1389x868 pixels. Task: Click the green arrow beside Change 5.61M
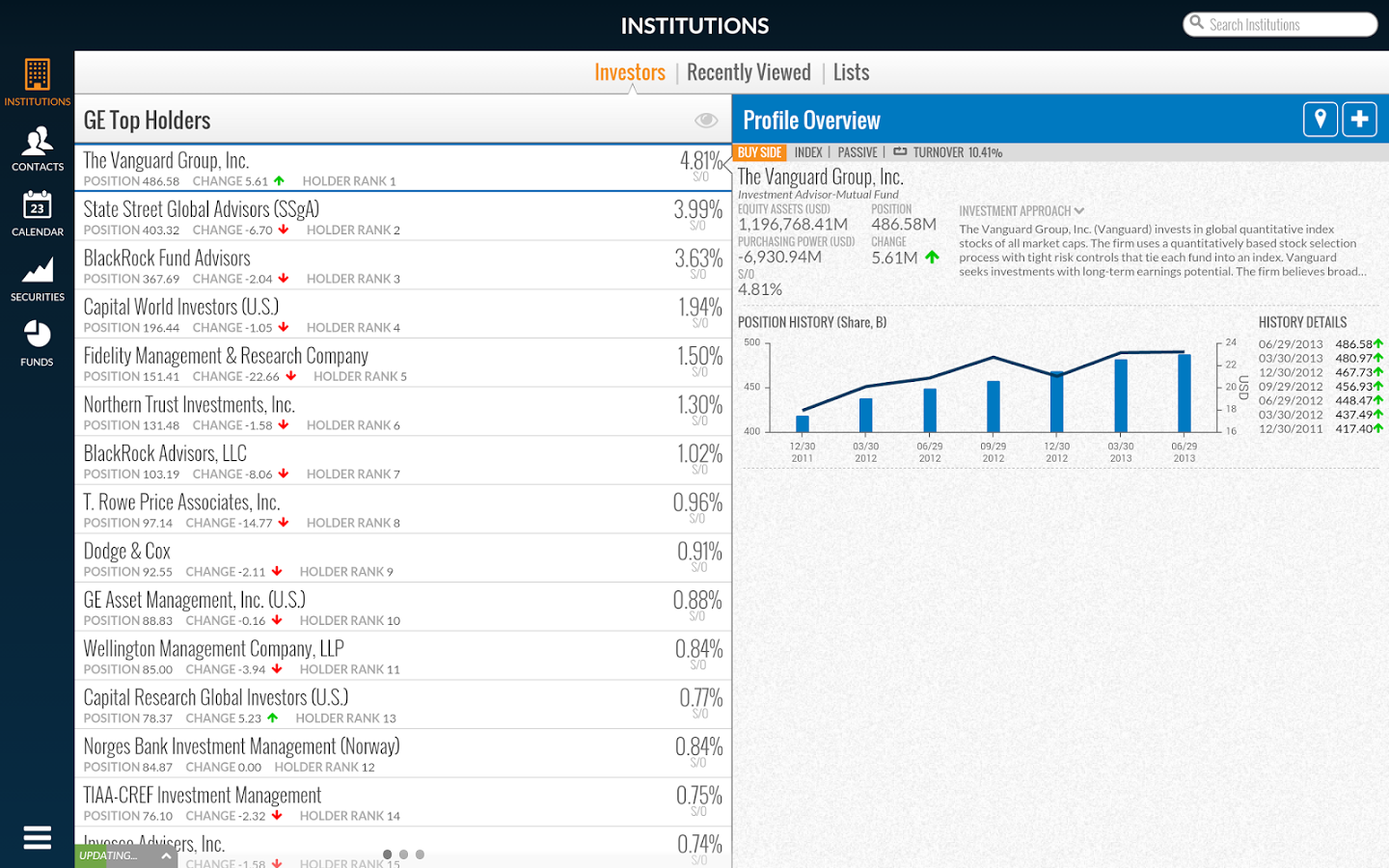932,258
